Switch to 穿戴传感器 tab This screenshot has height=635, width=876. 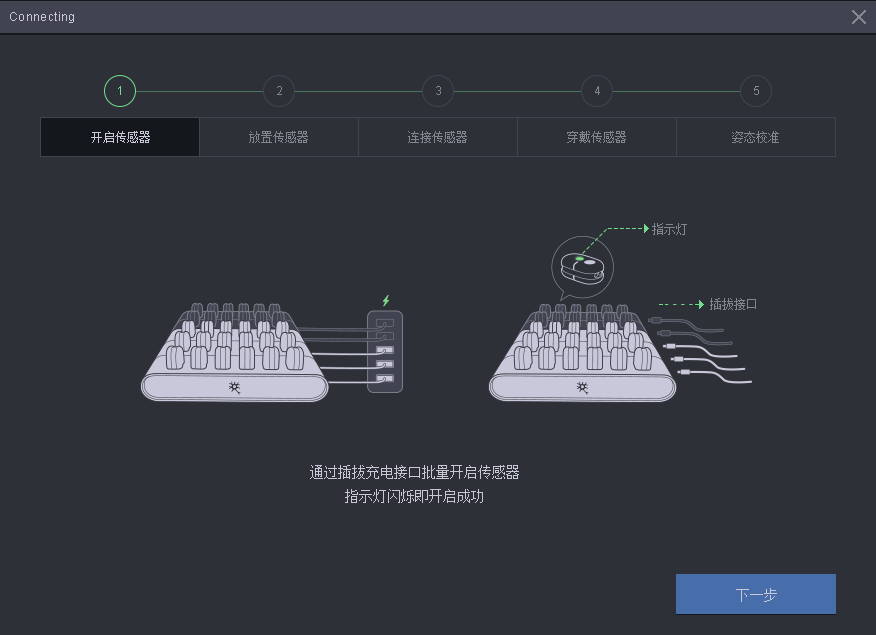click(x=597, y=137)
